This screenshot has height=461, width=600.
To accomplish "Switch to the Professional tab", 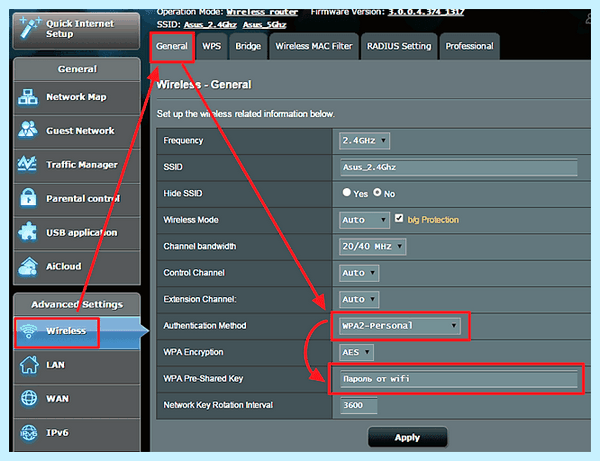I will [x=470, y=47].
